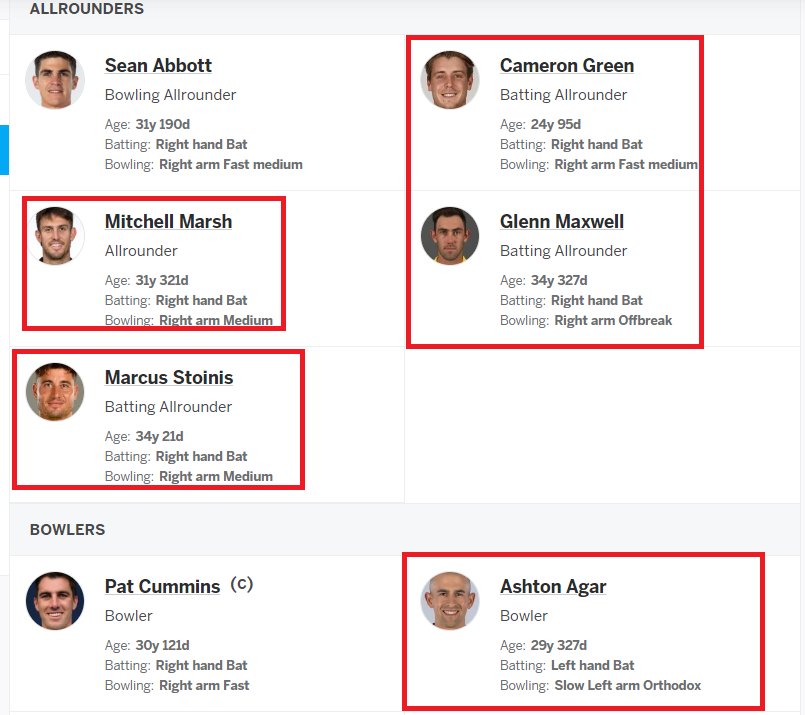Click Sean Abbott's headshot photo
Viewport: 805px width, 715px height.
(x=55, y=80)
